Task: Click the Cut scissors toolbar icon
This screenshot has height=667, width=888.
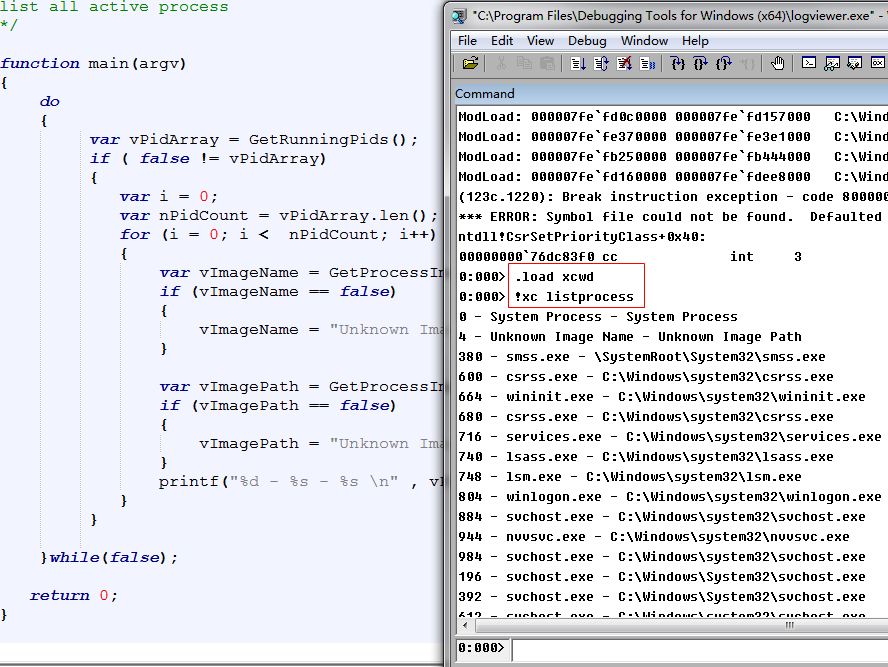Action: 501,63
